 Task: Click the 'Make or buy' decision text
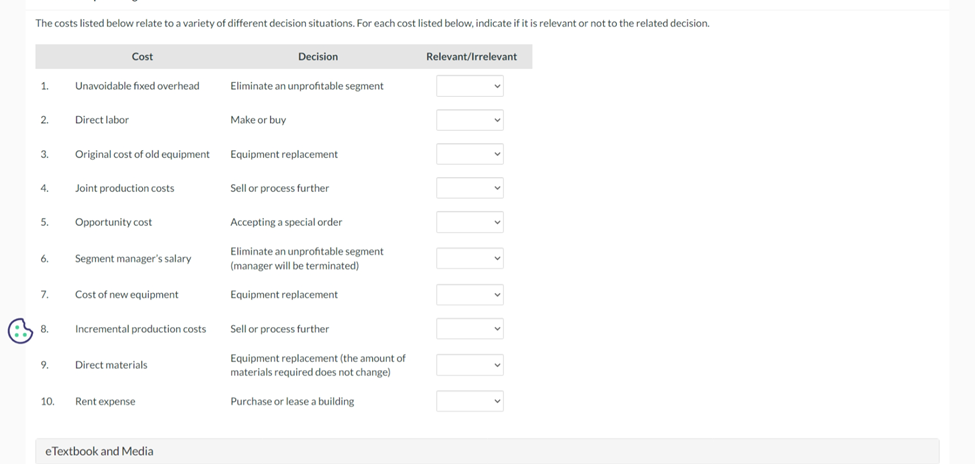click(258, 120)
